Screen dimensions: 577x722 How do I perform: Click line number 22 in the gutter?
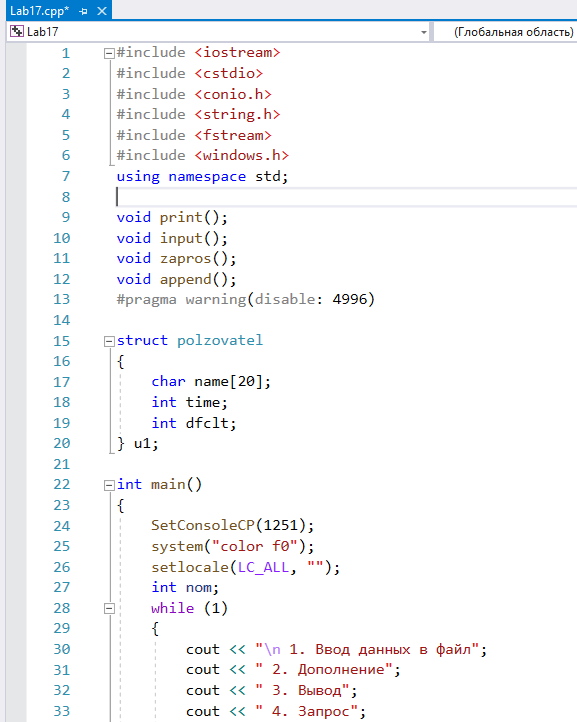point(62,485)
